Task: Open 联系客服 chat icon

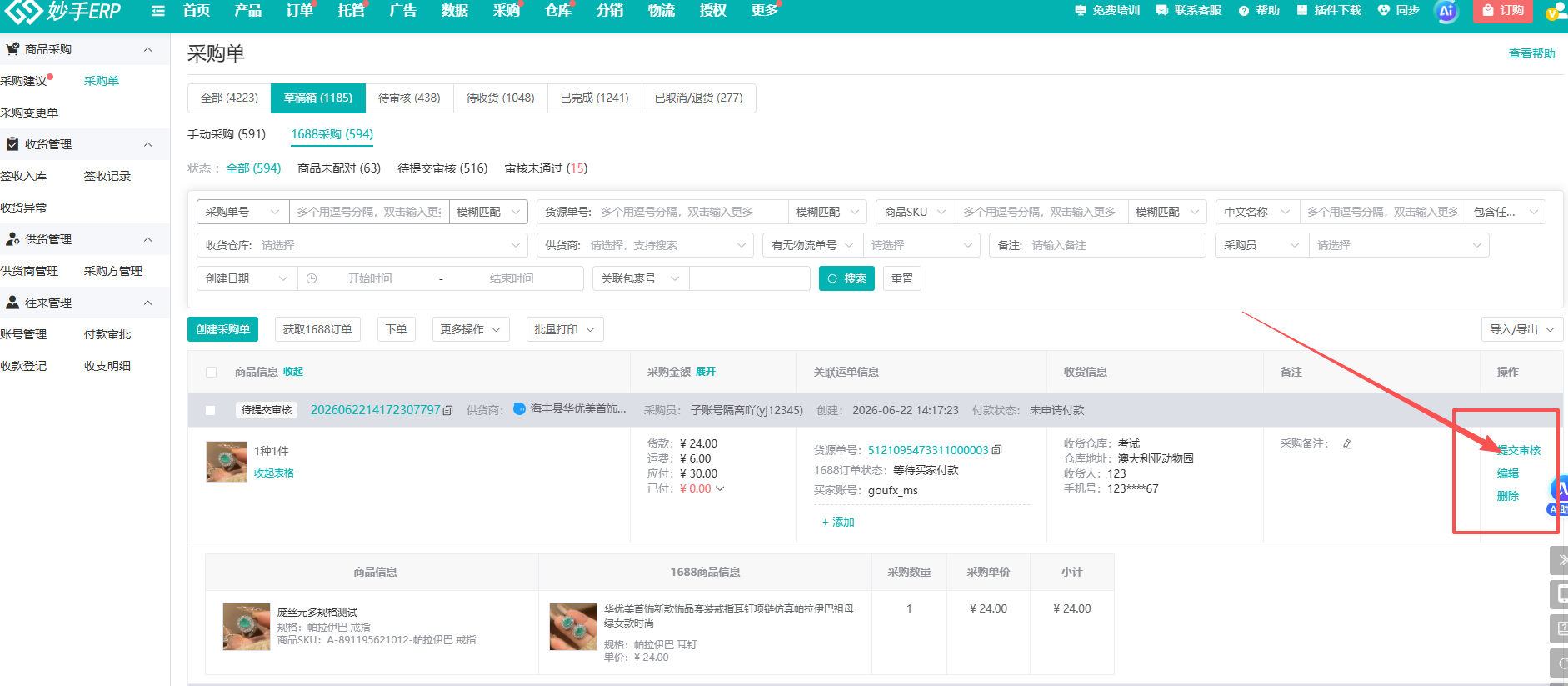Action: click(1161, 11)
